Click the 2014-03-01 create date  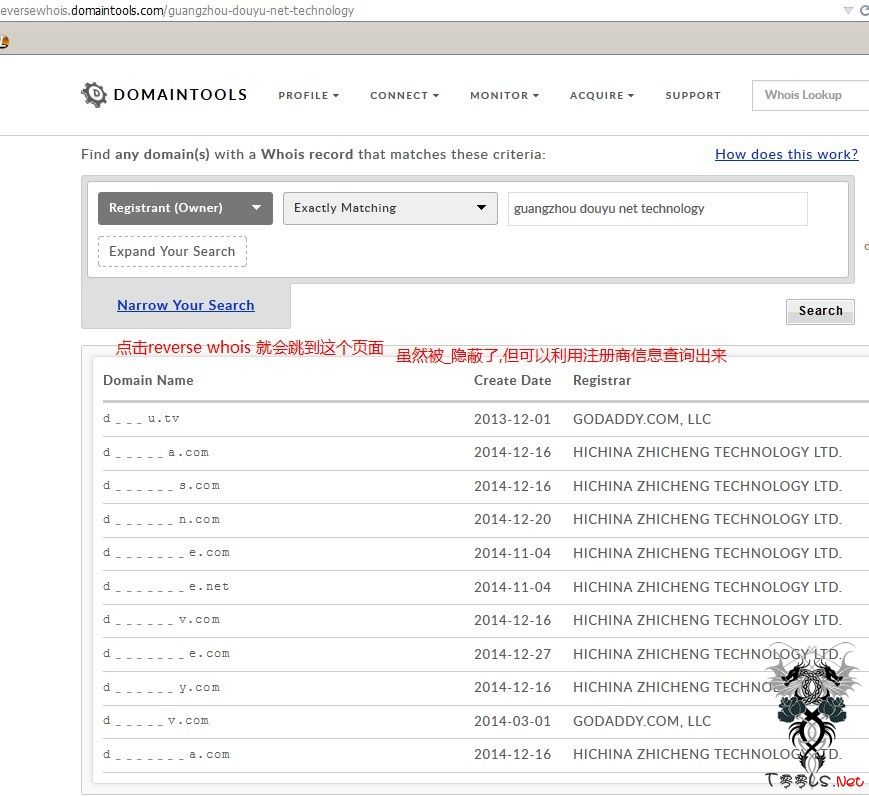coord(513,721)
